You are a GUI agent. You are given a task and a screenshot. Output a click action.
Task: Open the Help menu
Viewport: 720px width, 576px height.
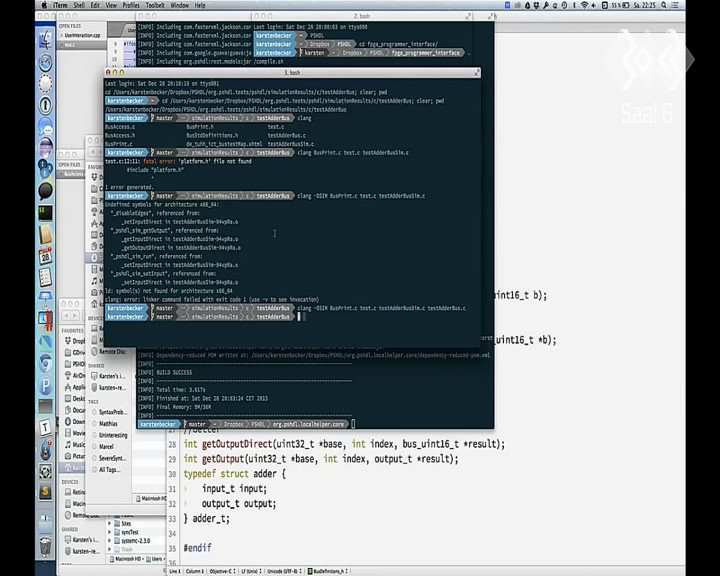200,5
